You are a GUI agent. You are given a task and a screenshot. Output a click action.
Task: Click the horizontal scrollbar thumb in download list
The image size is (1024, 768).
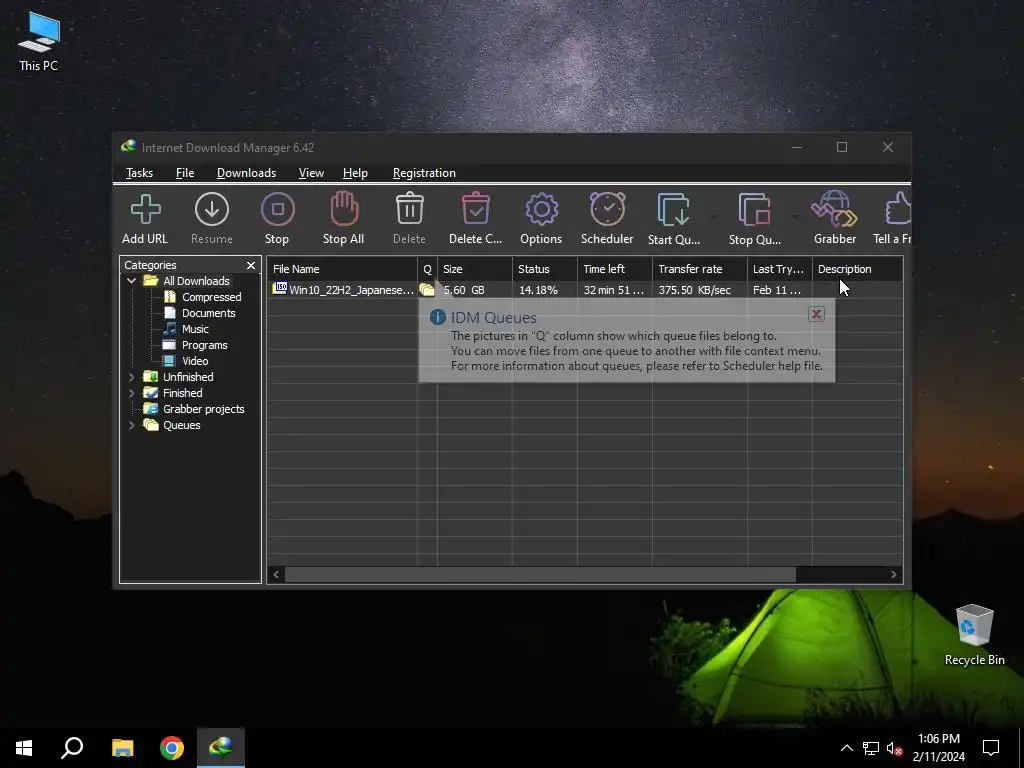pos(540,575)
